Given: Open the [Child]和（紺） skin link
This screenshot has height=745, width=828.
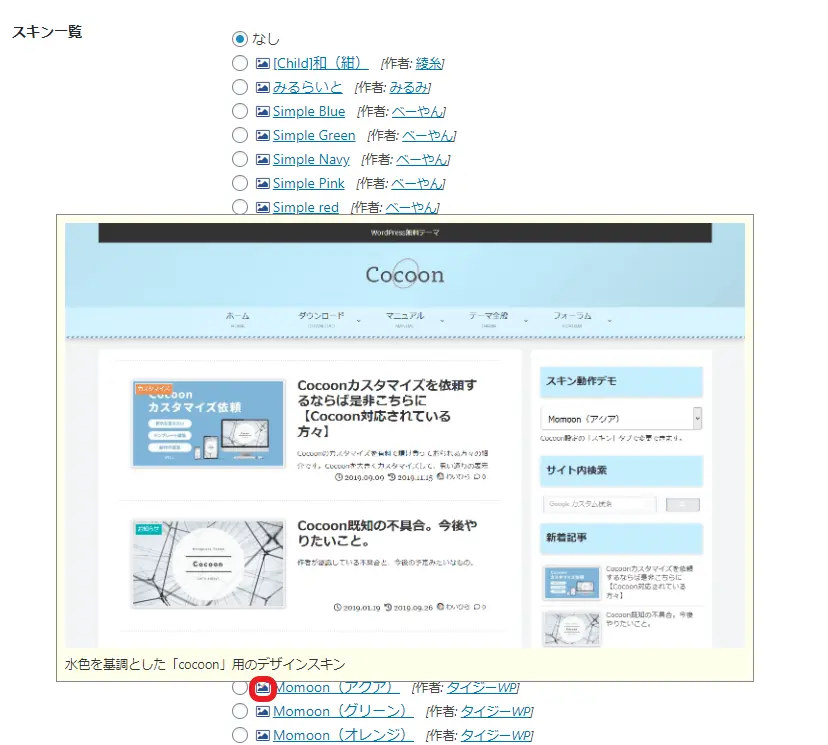Looking at the screenshot, I should point(321,63).
